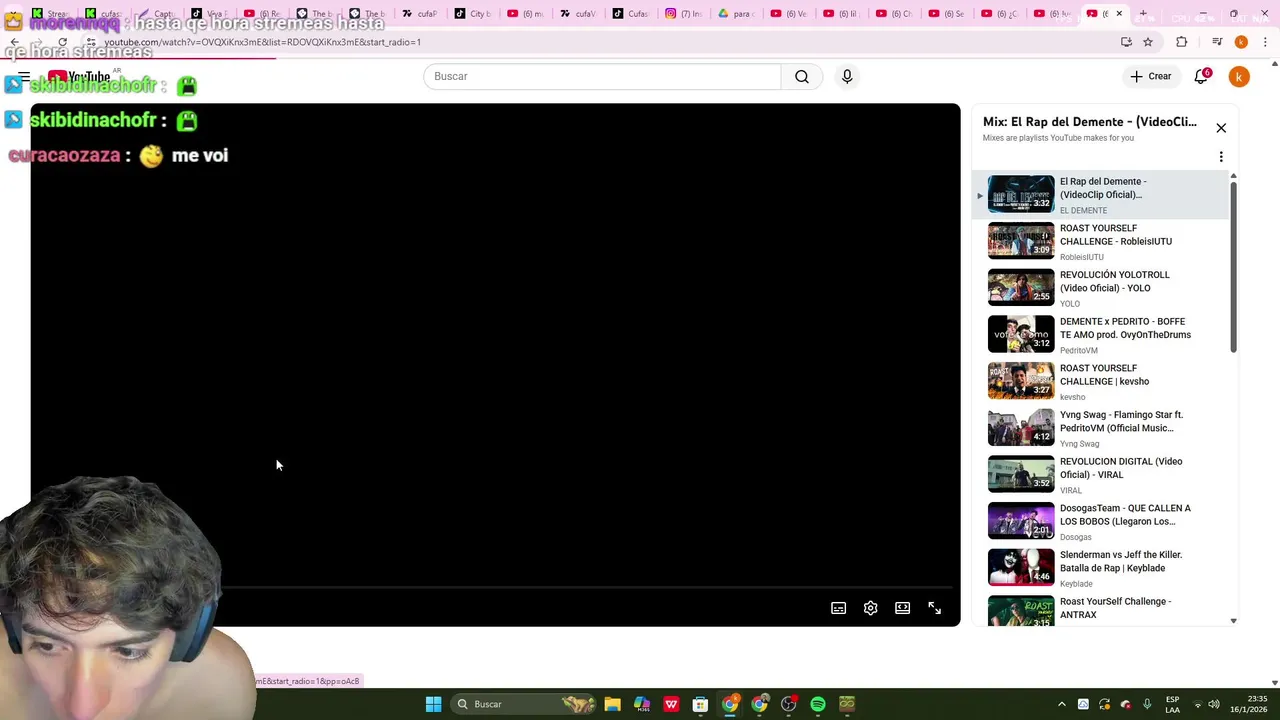1280x720 pixels.
Task: Focus the YouTube Buscar search field
Action: [x=602, y=76]
